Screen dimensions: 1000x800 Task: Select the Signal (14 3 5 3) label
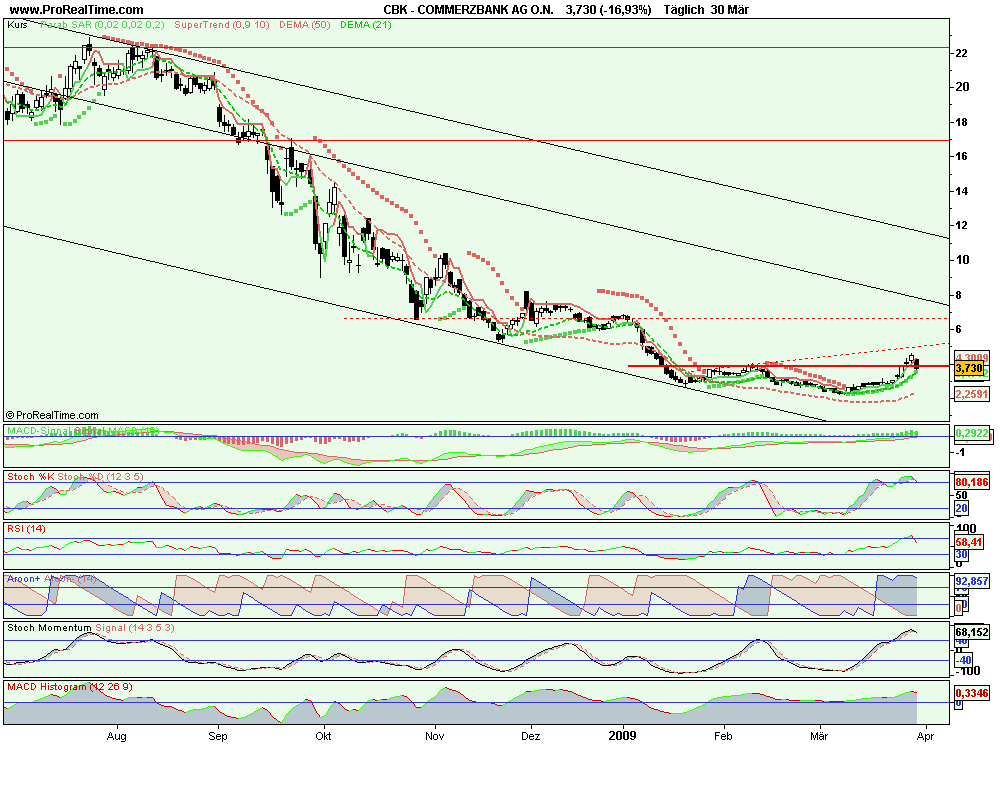click(x=135, y=628)
